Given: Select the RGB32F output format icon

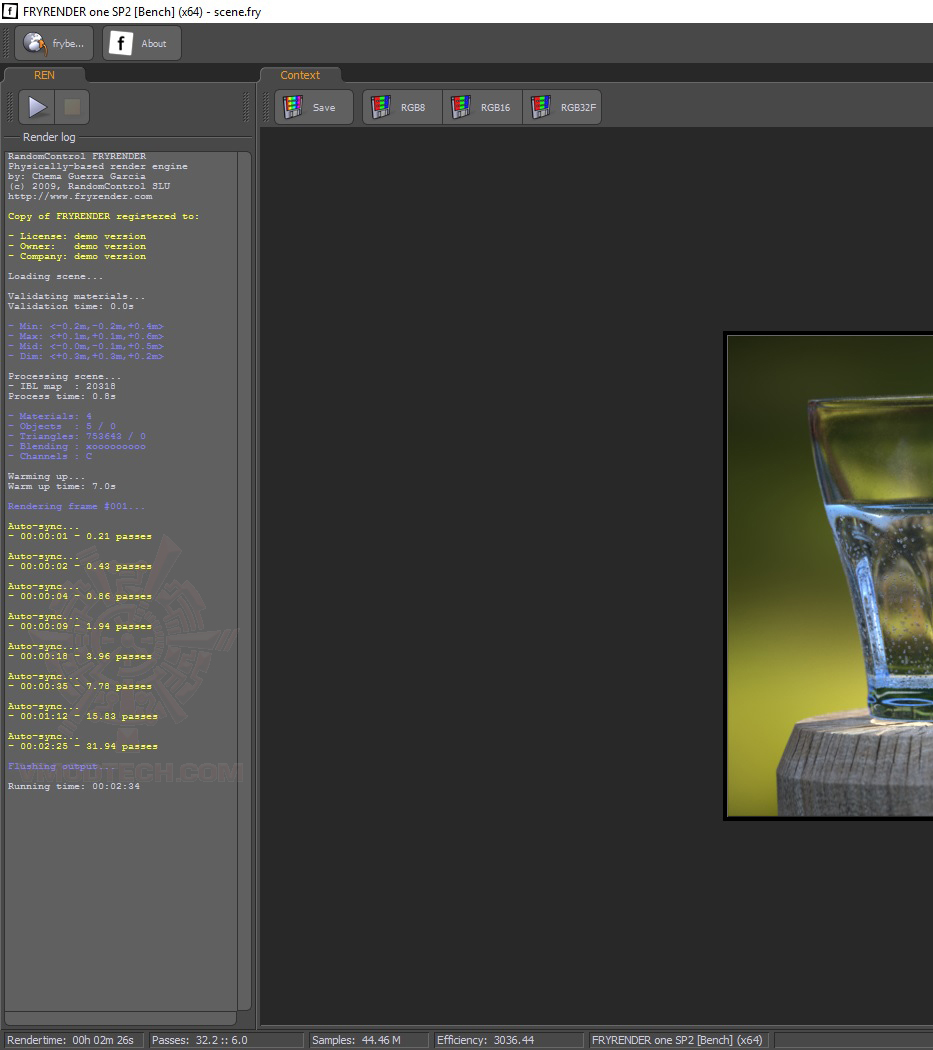Looking at the screenshot, I should click(541, 107).
